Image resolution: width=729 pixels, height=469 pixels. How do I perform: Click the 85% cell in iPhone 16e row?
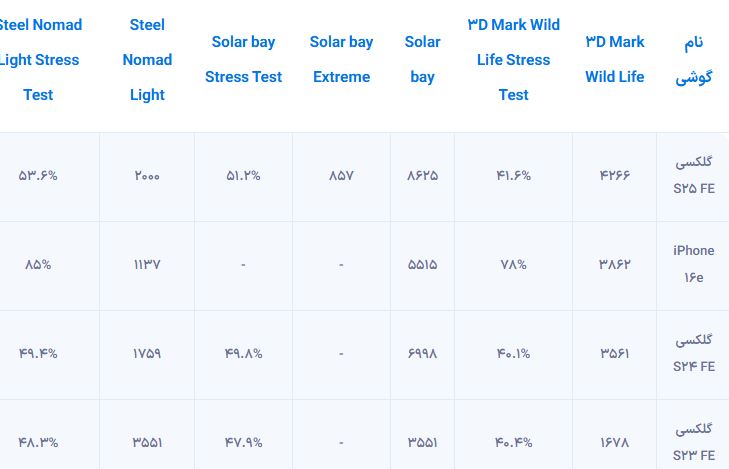(38, 264)
